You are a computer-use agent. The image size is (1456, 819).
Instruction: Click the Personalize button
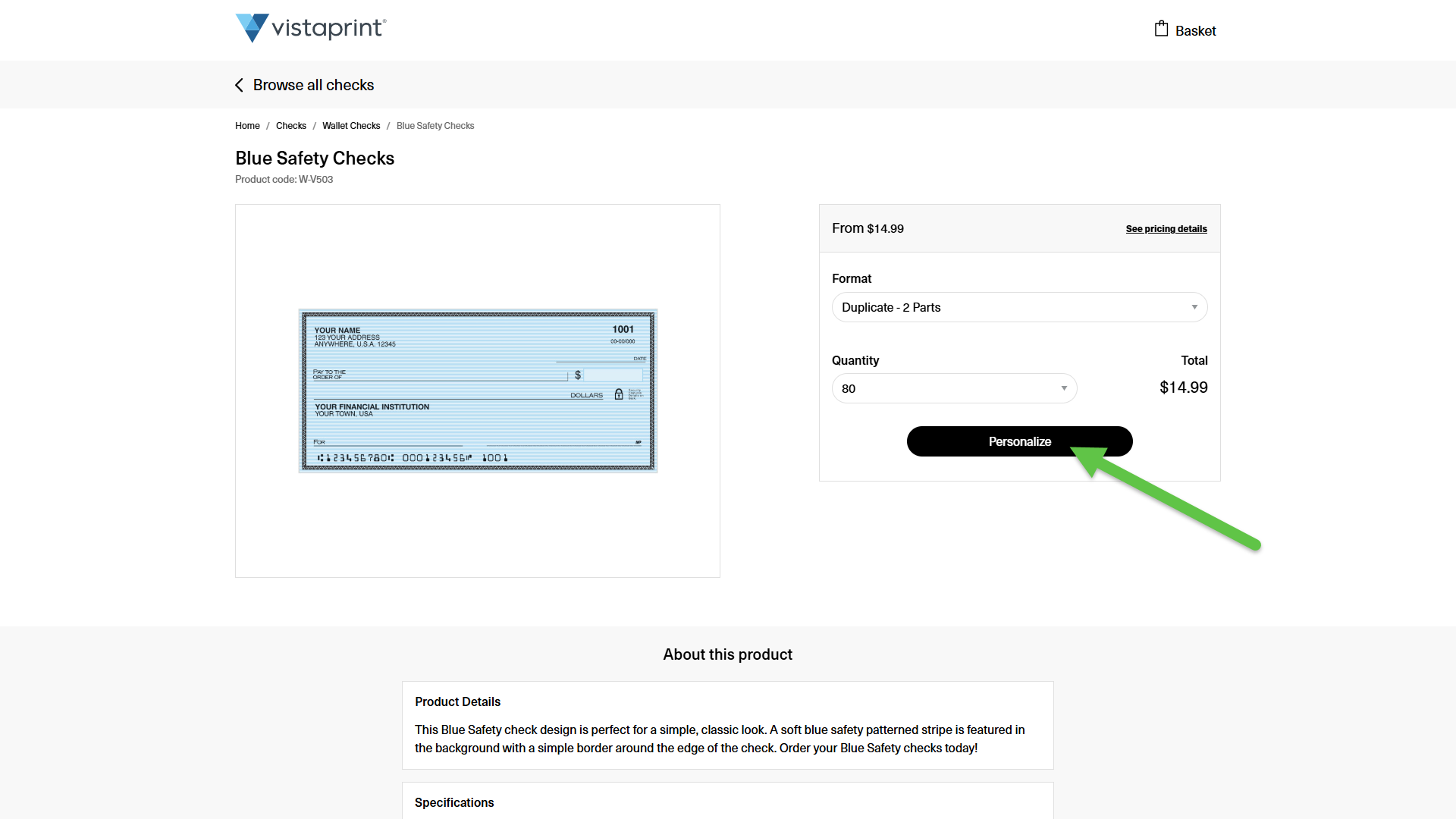[x=1020, y=441]
